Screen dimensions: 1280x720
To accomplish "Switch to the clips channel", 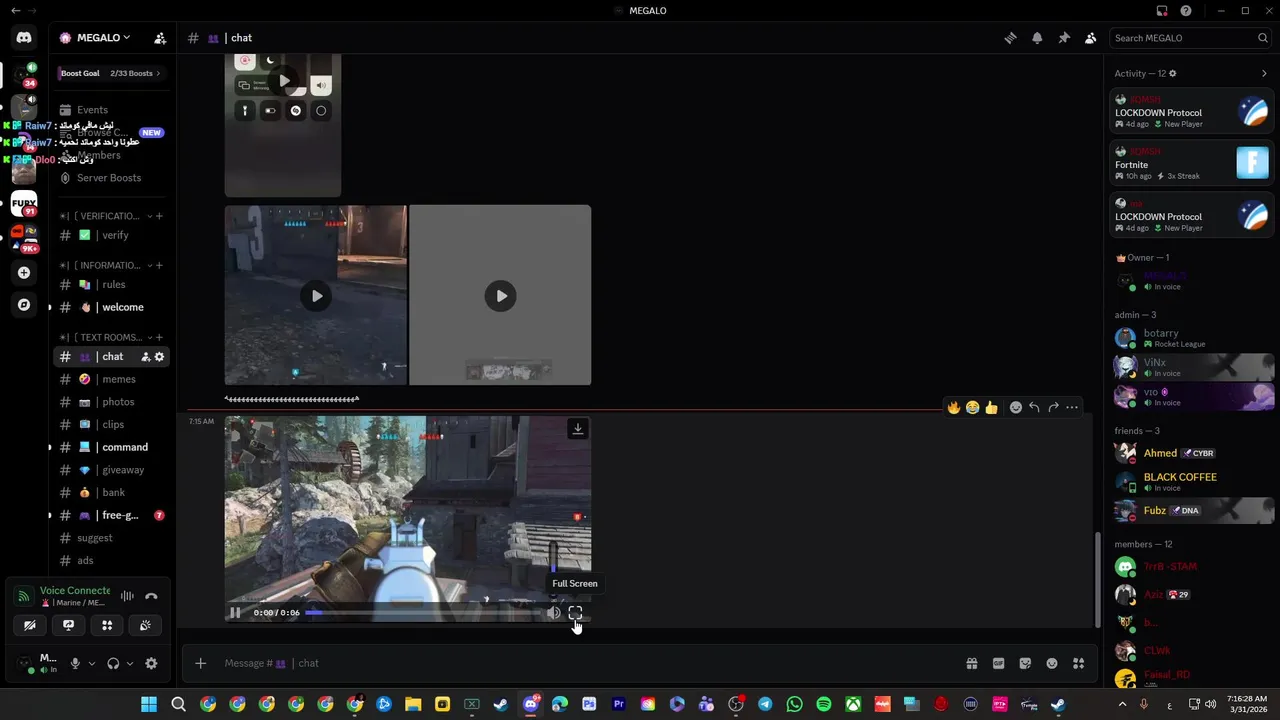I will (112, 424).
